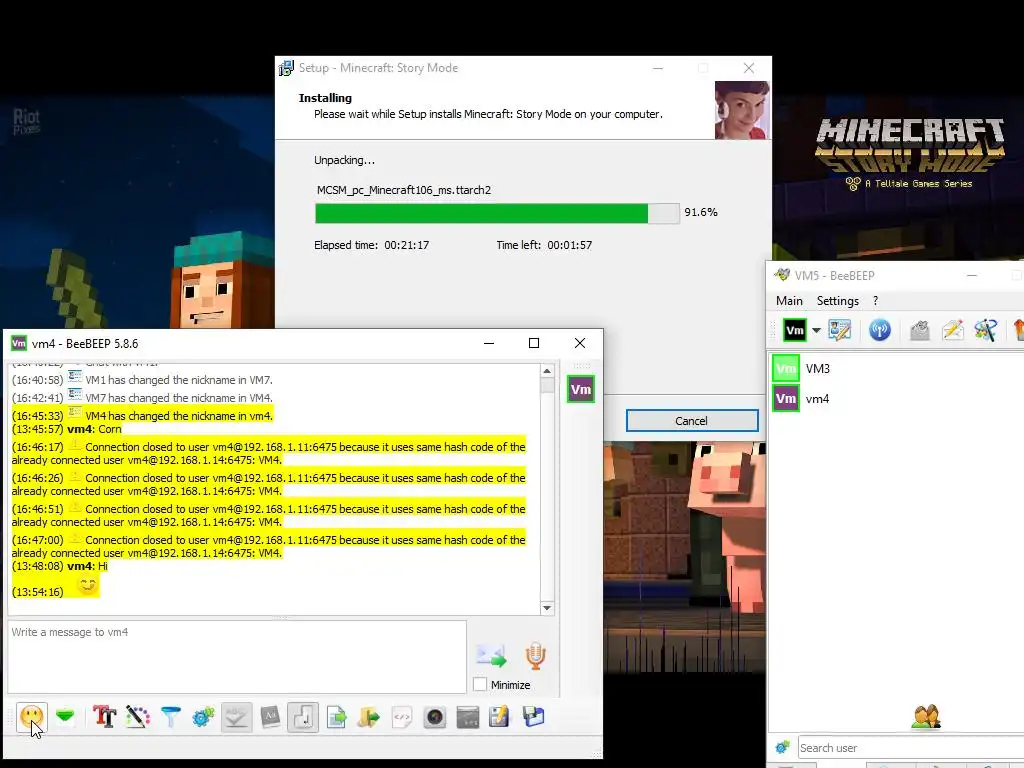
Task: Click the installation progress bar at 91.6%
Action: coord(497,214)
